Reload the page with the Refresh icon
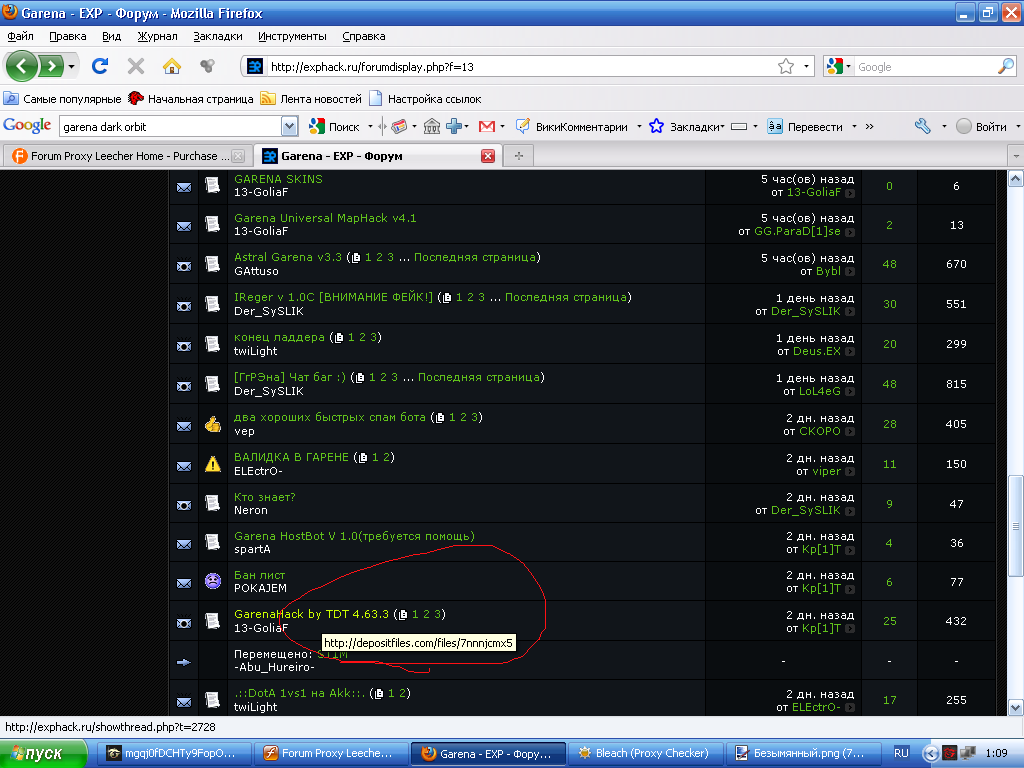 coord(100,66)
